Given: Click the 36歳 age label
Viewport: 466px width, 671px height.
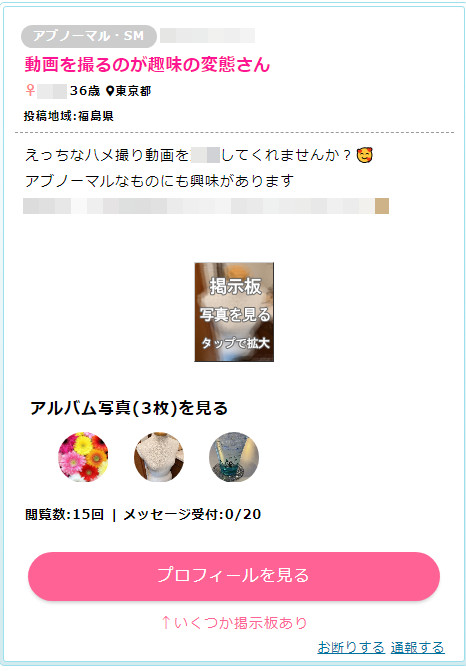Looking at the screenshot, I should [85, 91].
